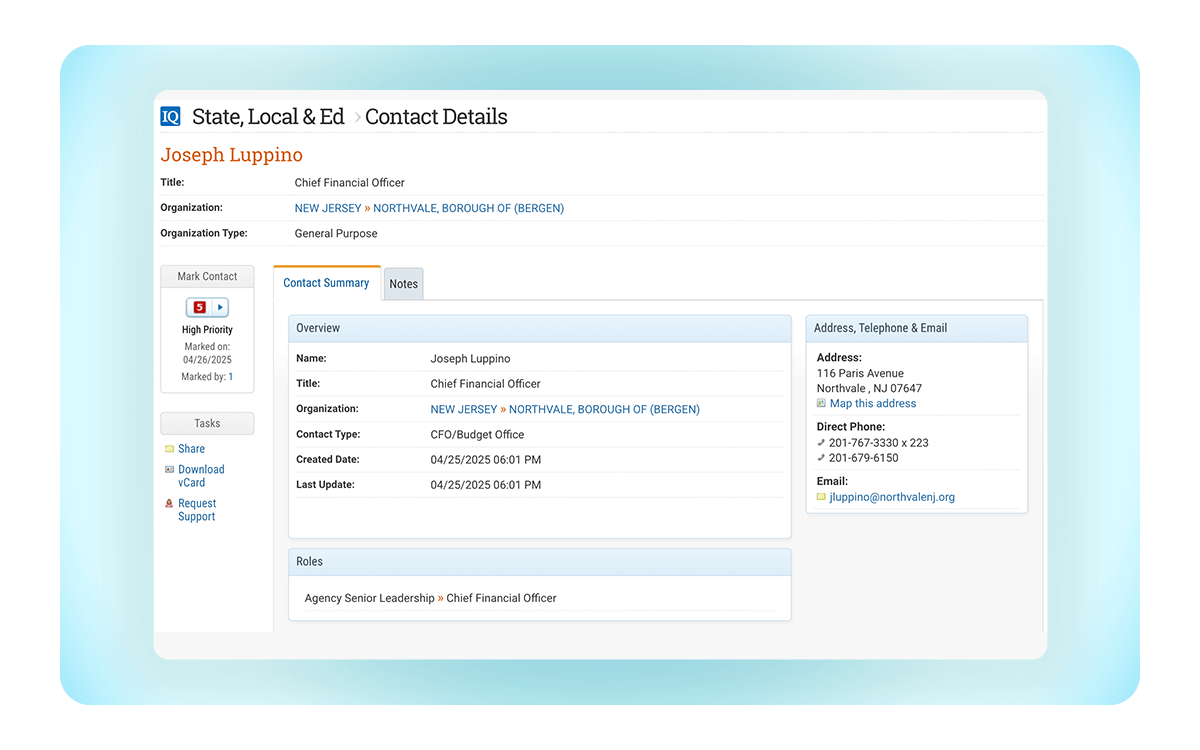
Task: Click the Tasks header button
Action: (207, 423)
